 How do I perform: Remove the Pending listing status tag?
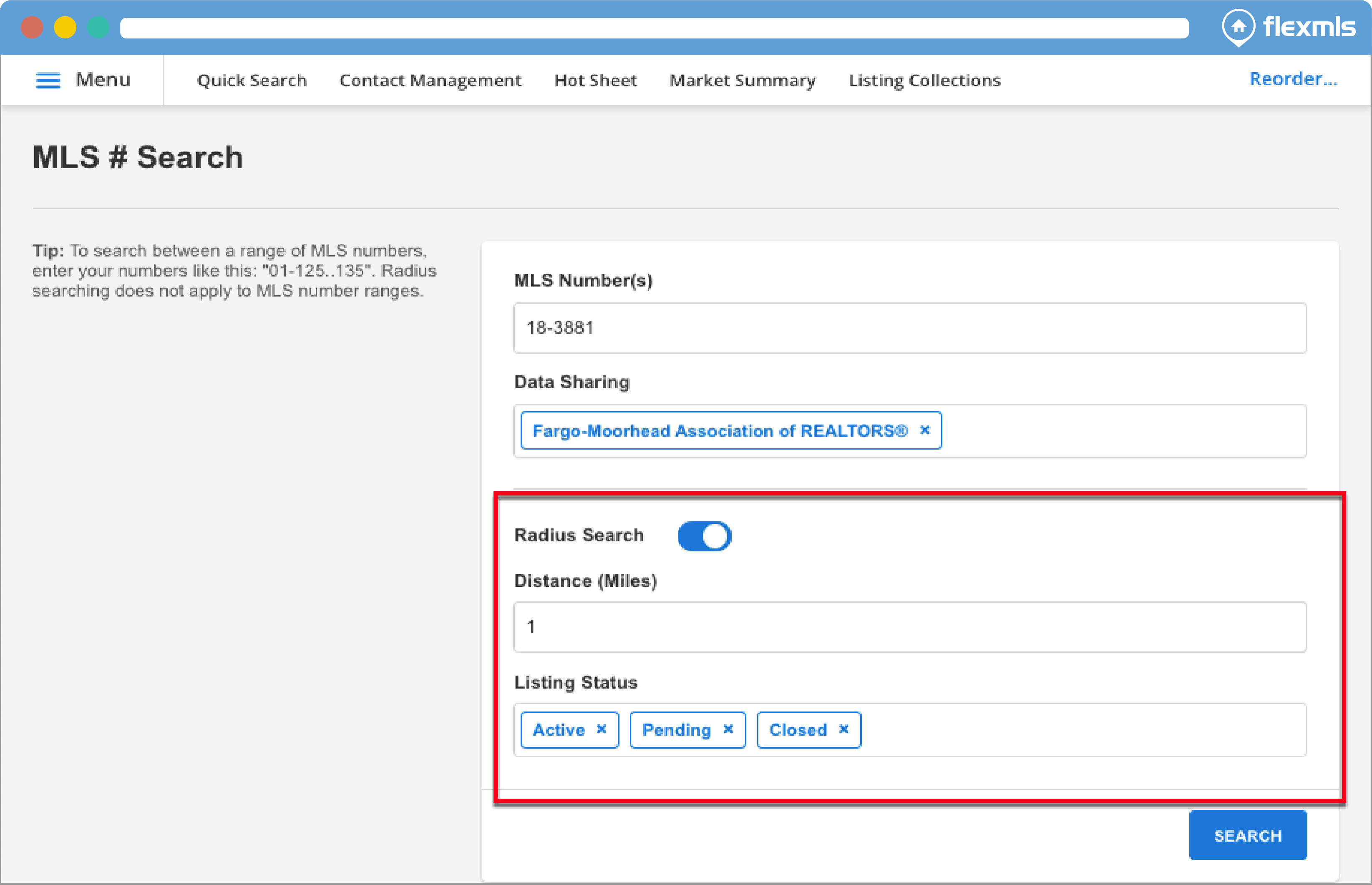click(728, 729)
